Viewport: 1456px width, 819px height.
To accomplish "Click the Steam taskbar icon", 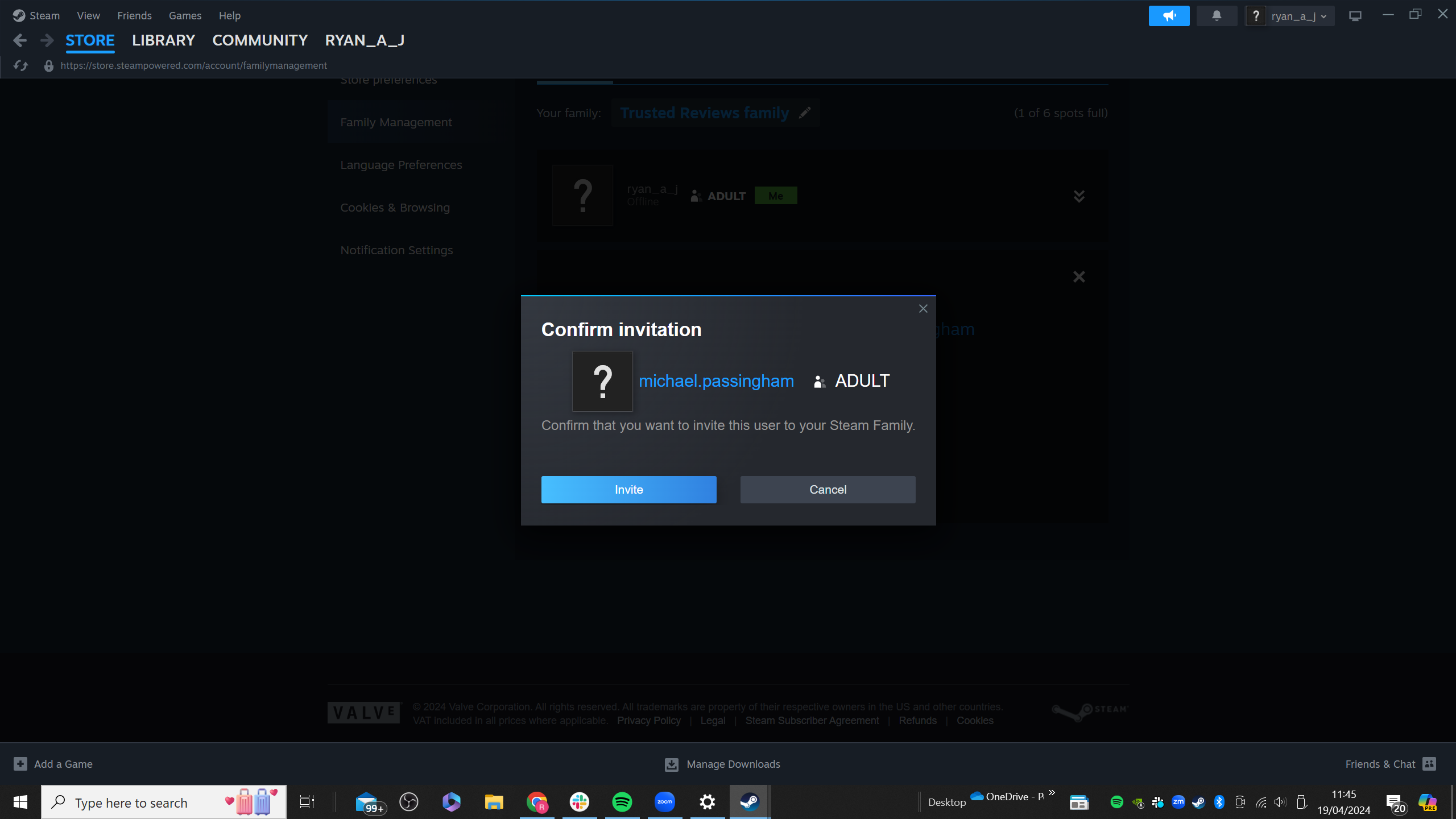I will (x=750, y=802).
